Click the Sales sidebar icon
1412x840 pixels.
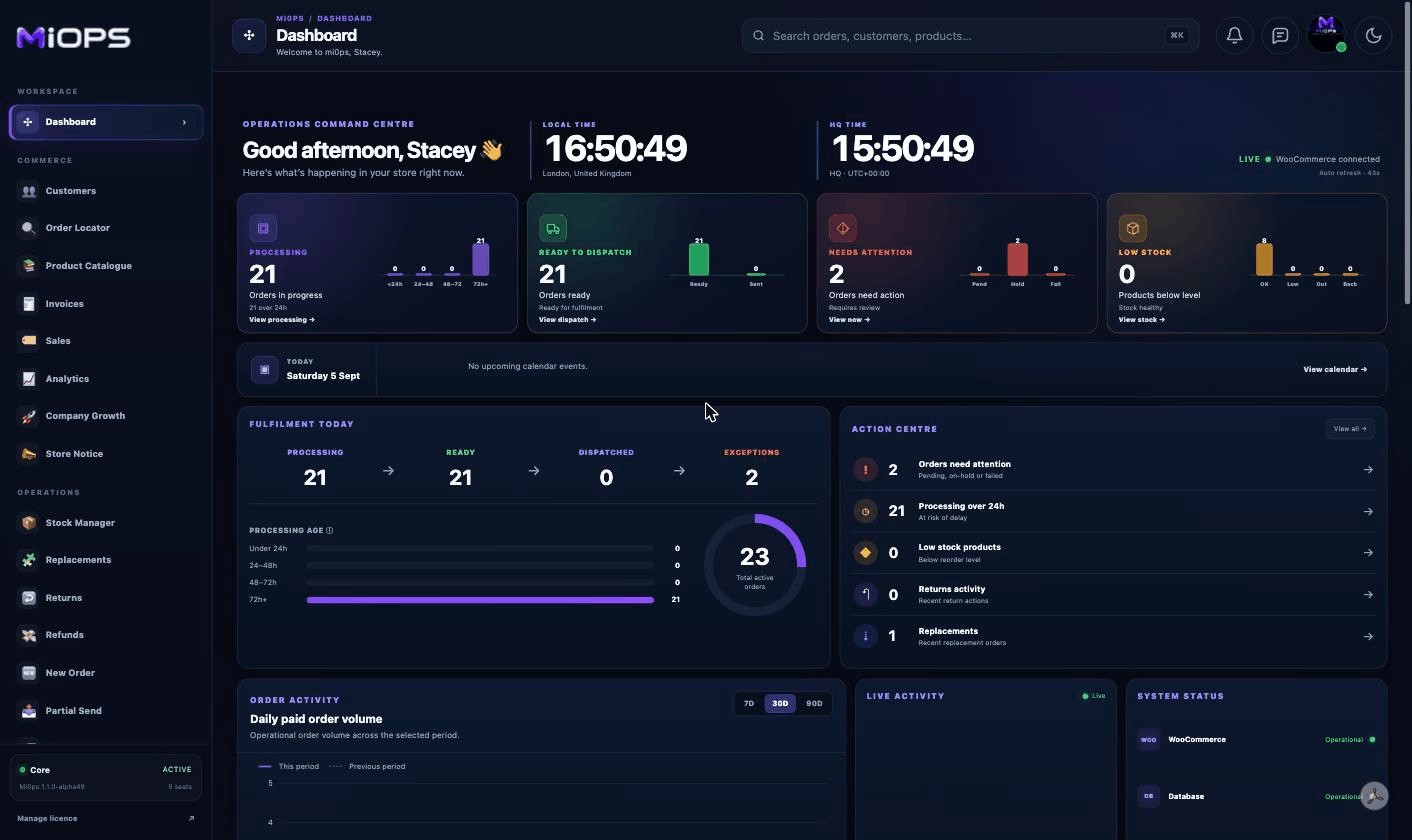(28, 341)
